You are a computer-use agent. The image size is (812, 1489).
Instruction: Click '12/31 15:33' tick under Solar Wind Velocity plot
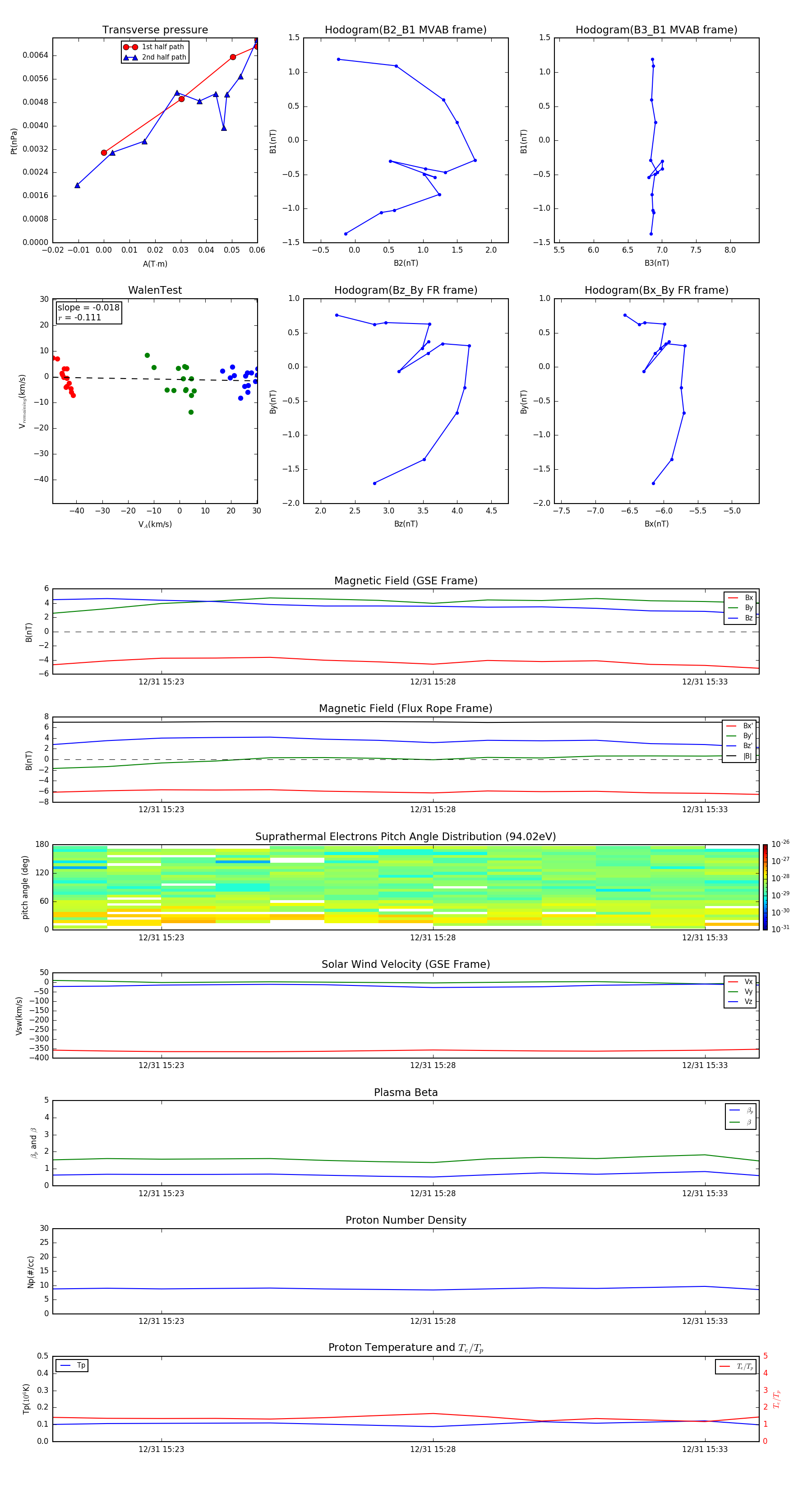(705, 1065)
